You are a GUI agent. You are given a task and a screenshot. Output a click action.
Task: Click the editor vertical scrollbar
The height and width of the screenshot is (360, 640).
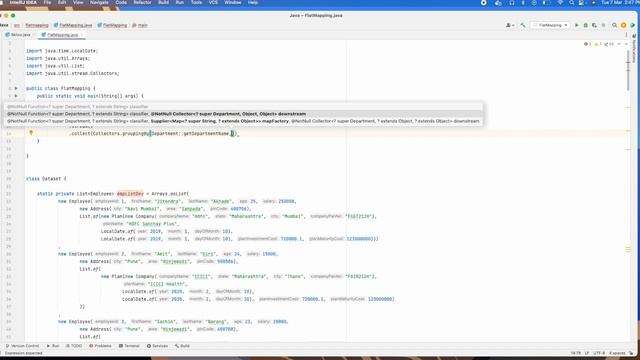pyautogui.click(x=628, y=69)
